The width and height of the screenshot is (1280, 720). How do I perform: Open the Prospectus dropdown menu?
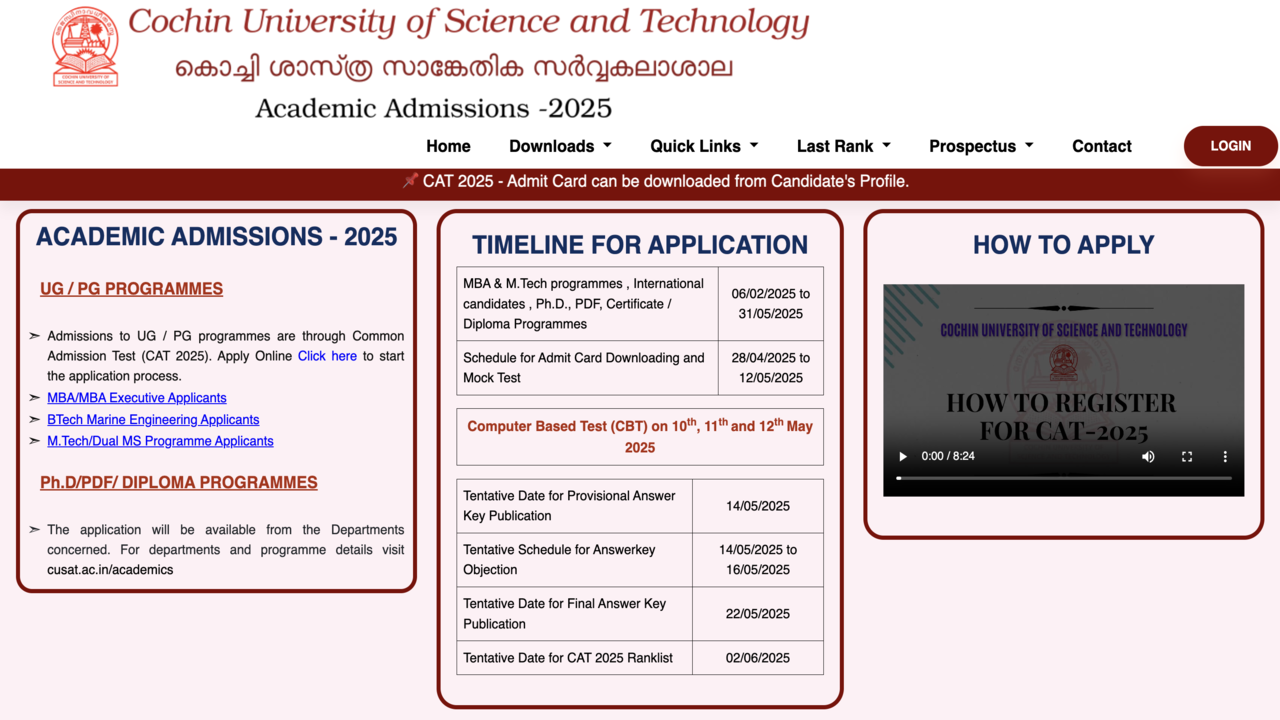pos(981,146)
